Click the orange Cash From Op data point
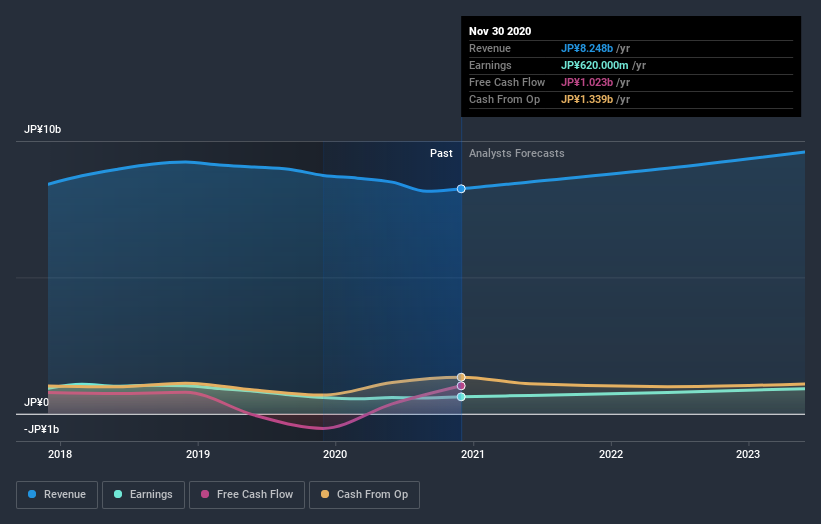Screen dimensions: 821x524 pos(461,377)
